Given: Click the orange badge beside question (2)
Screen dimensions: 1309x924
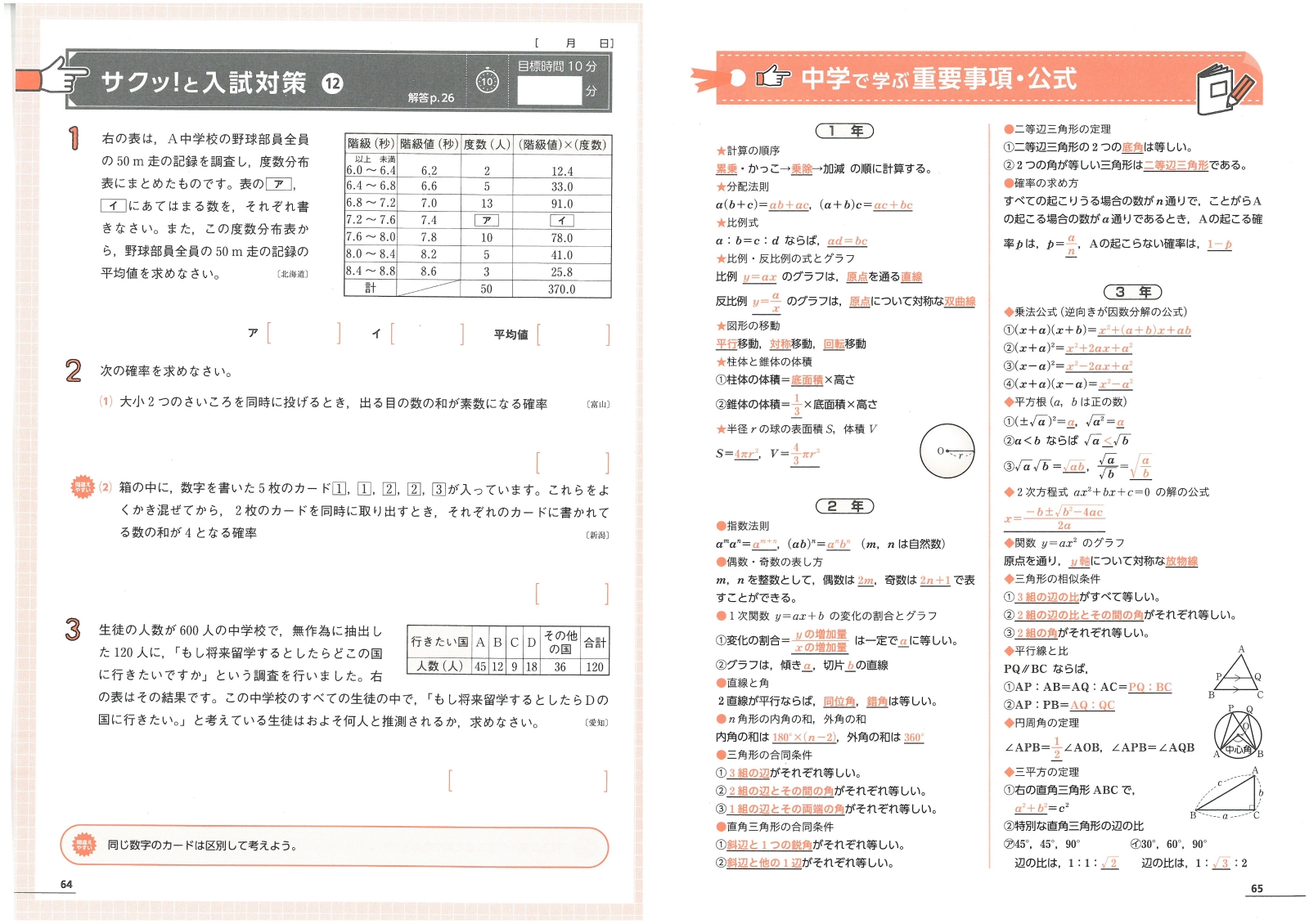Looking at the screenshot, I should point(83,487).
